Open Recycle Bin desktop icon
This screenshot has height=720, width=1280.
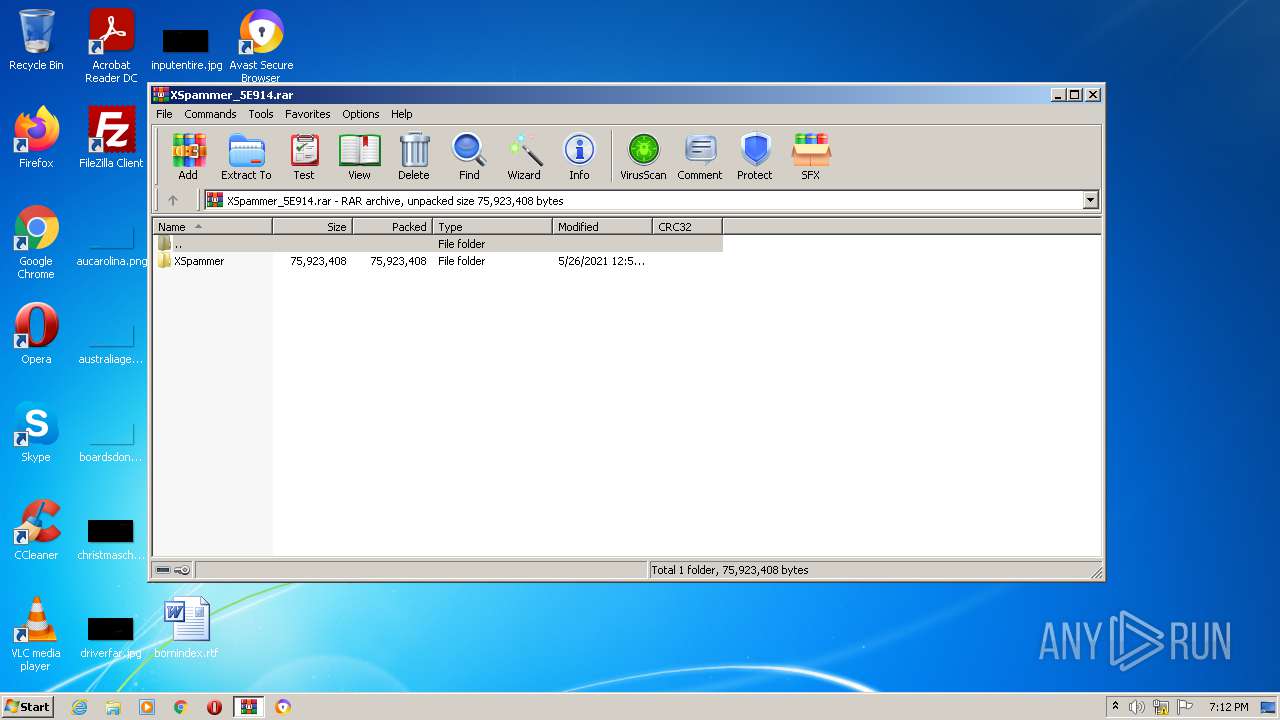[x=36, y=40]
